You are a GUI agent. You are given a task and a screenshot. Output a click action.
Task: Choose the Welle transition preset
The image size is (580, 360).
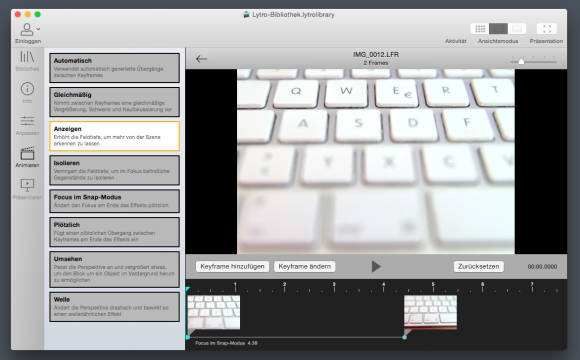click(x=115, y=307)
